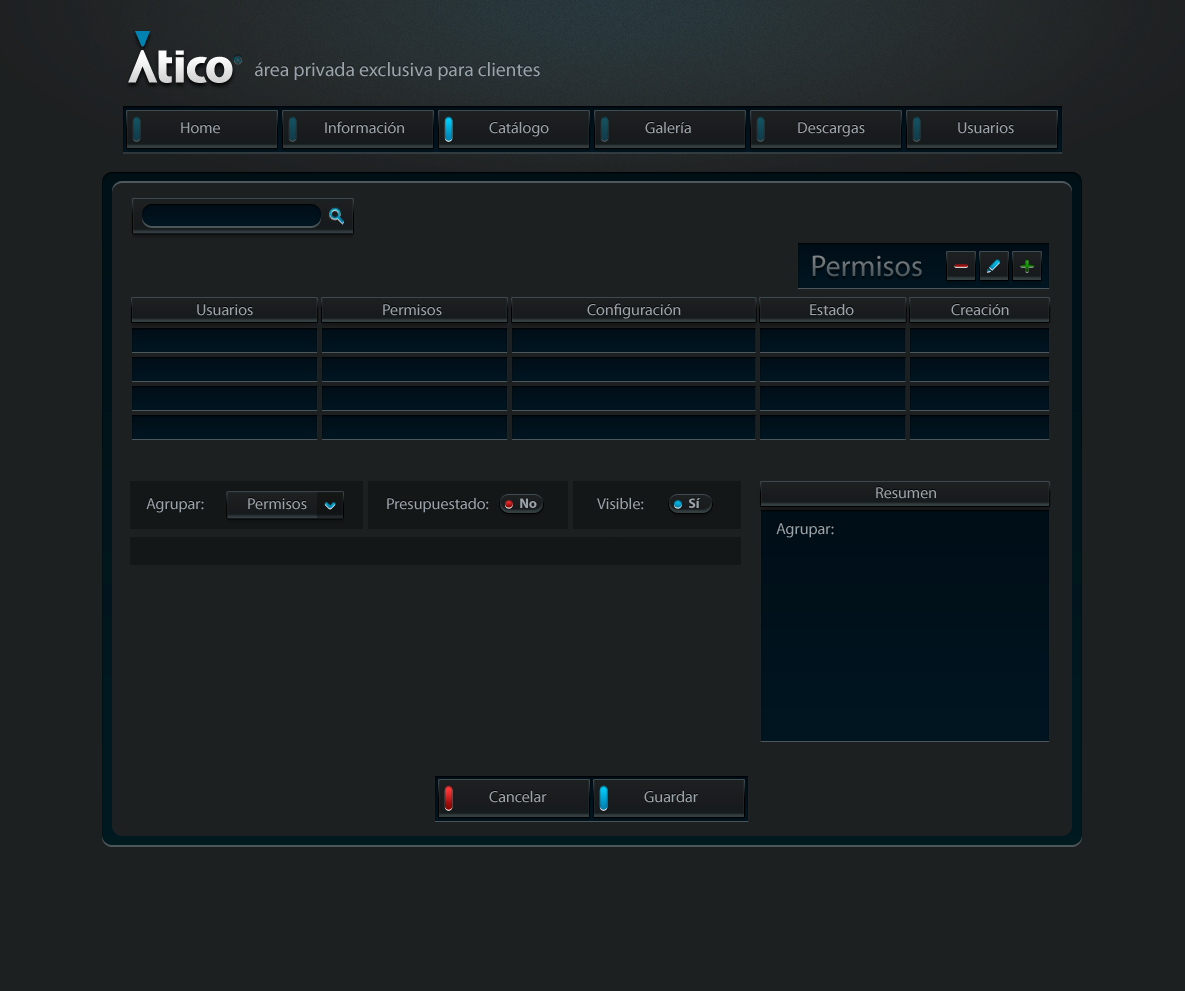Open the Catálogo menu item
Viewport: 1185px width, 991px height.
514,129
